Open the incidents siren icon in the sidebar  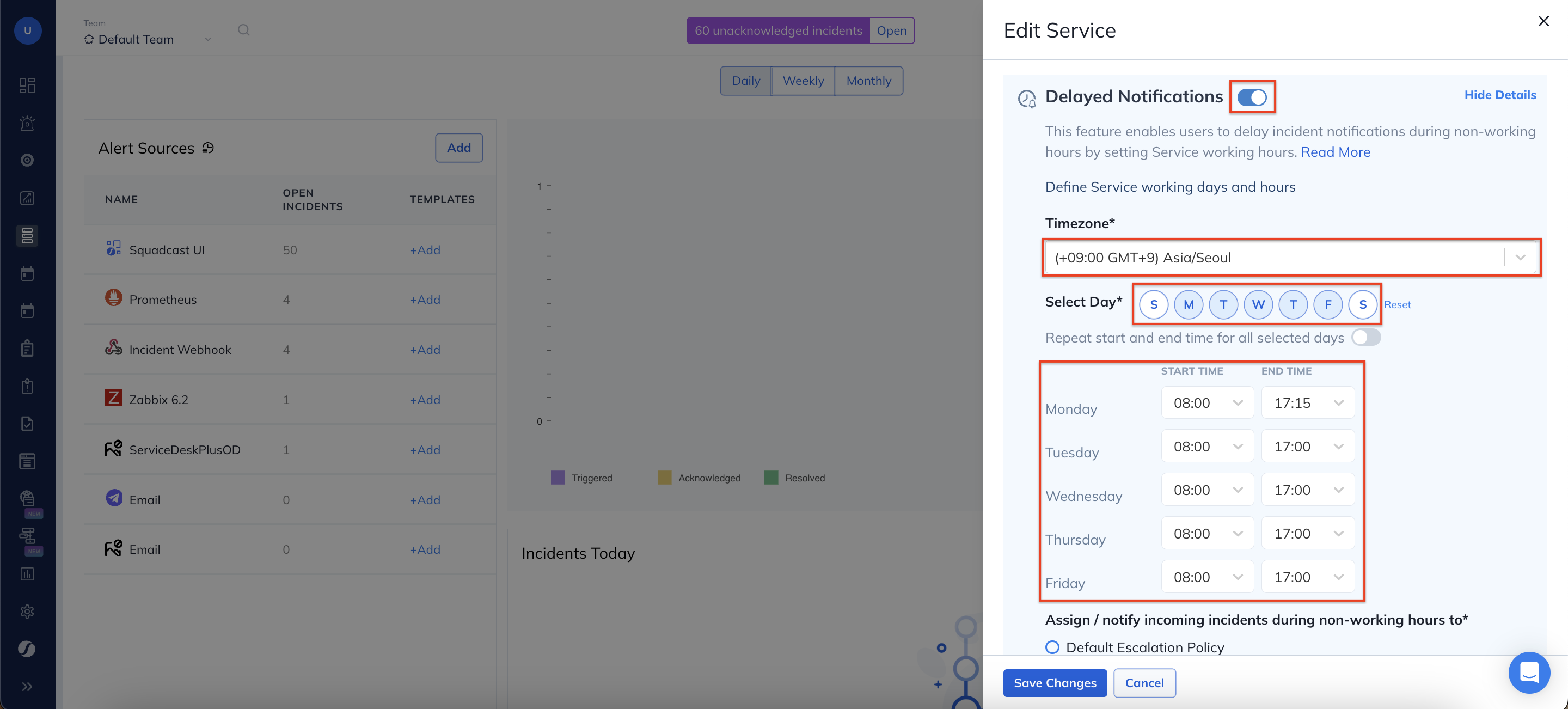pyautogui.click(x=27, y=123)
